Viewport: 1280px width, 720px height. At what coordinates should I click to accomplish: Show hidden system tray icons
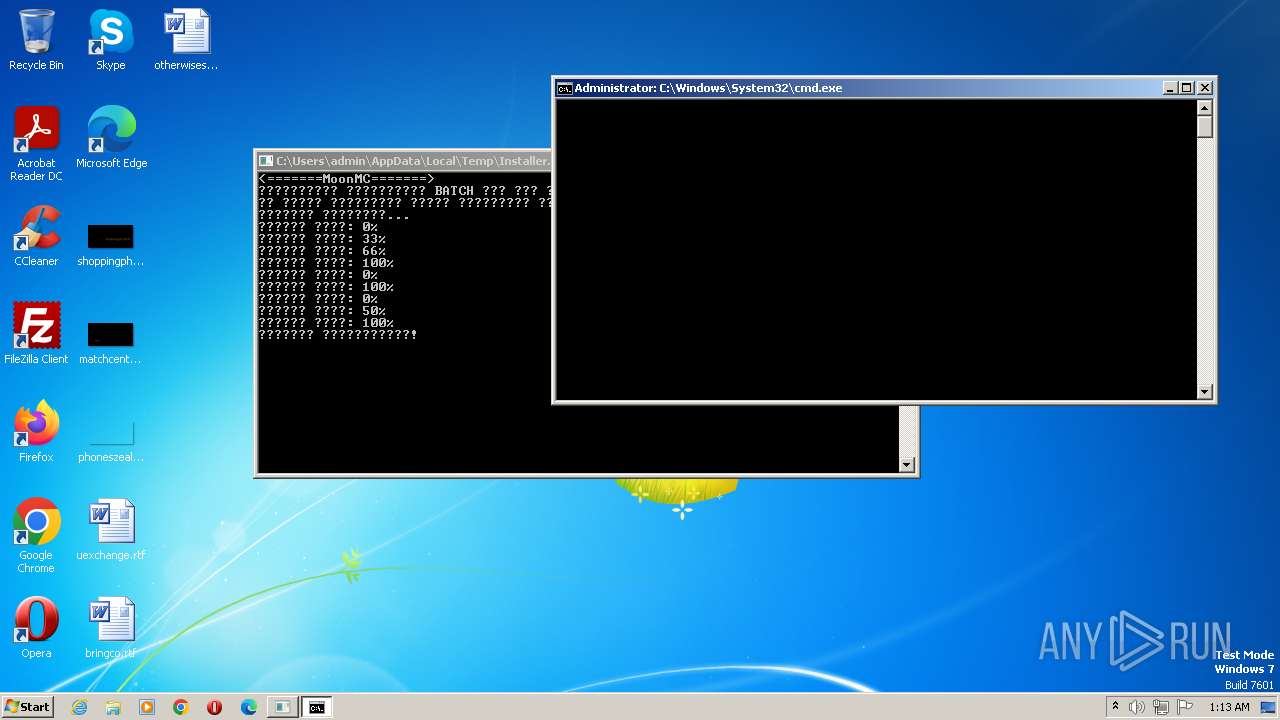[x=1115, y=707]
